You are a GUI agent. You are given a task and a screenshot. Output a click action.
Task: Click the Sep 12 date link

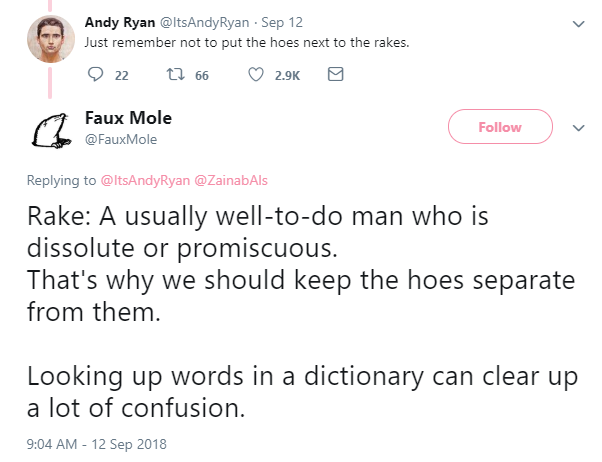click(x=275, y=21)
